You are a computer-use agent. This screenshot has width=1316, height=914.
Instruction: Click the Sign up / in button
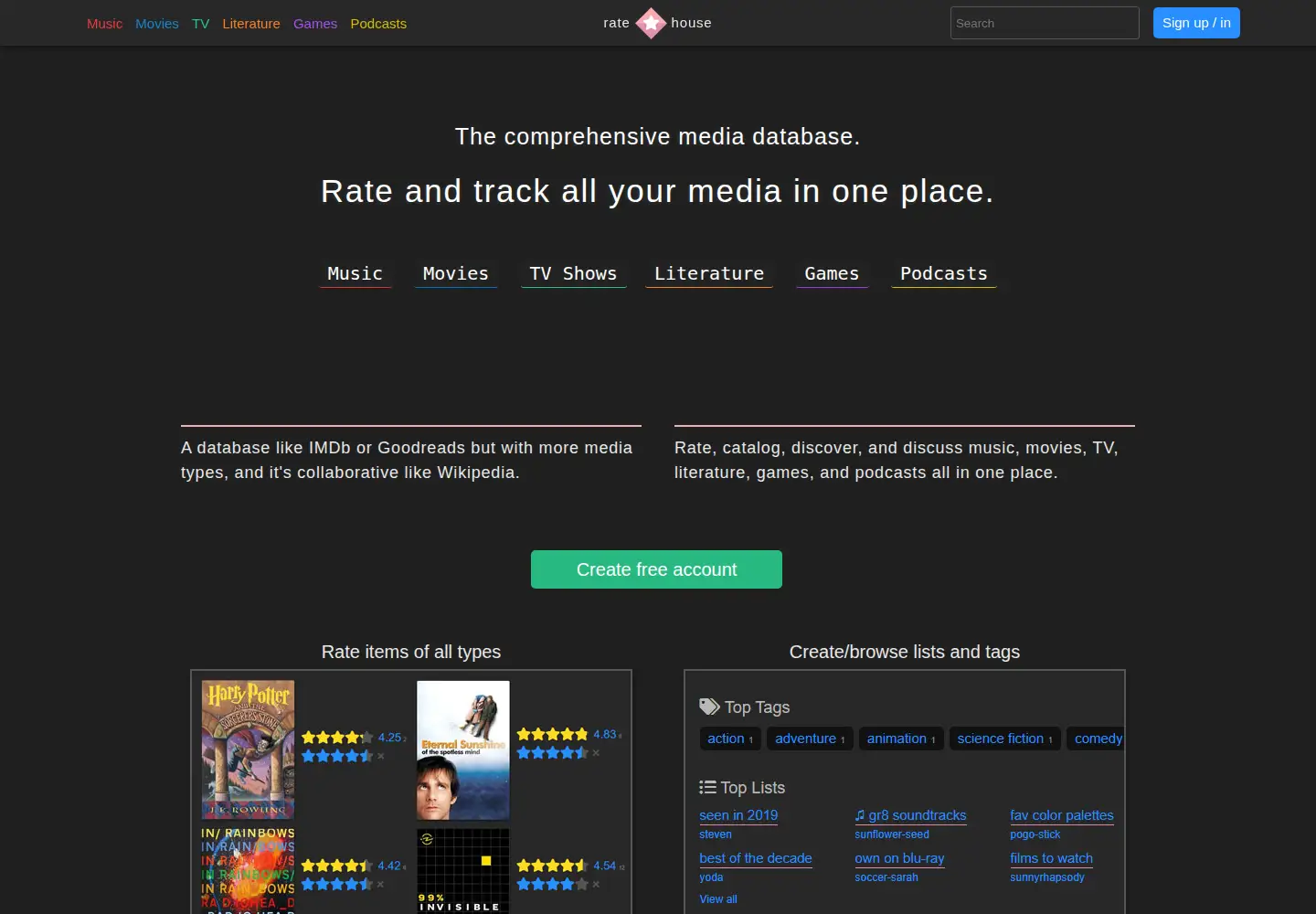coord(1196,23)
